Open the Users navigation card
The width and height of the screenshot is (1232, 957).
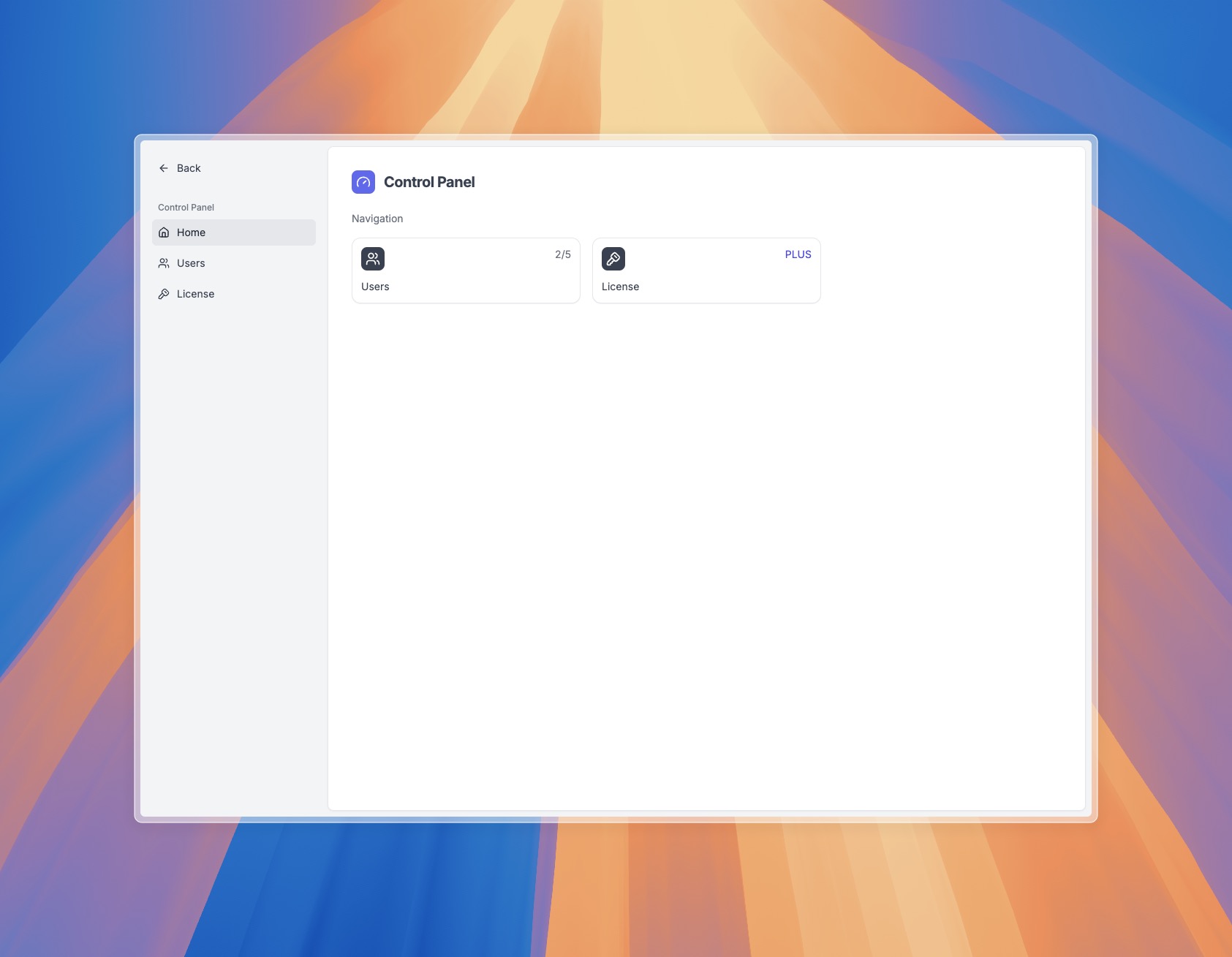coord(466,271)
